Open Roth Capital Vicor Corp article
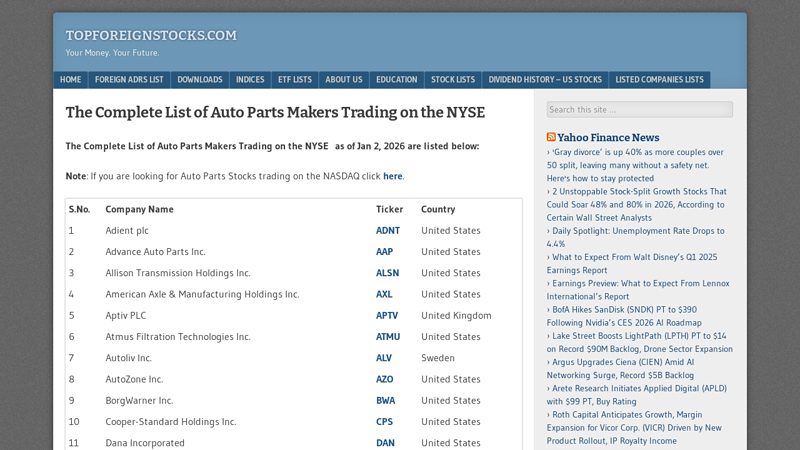The image size is (800, 450). pos(634,428)
